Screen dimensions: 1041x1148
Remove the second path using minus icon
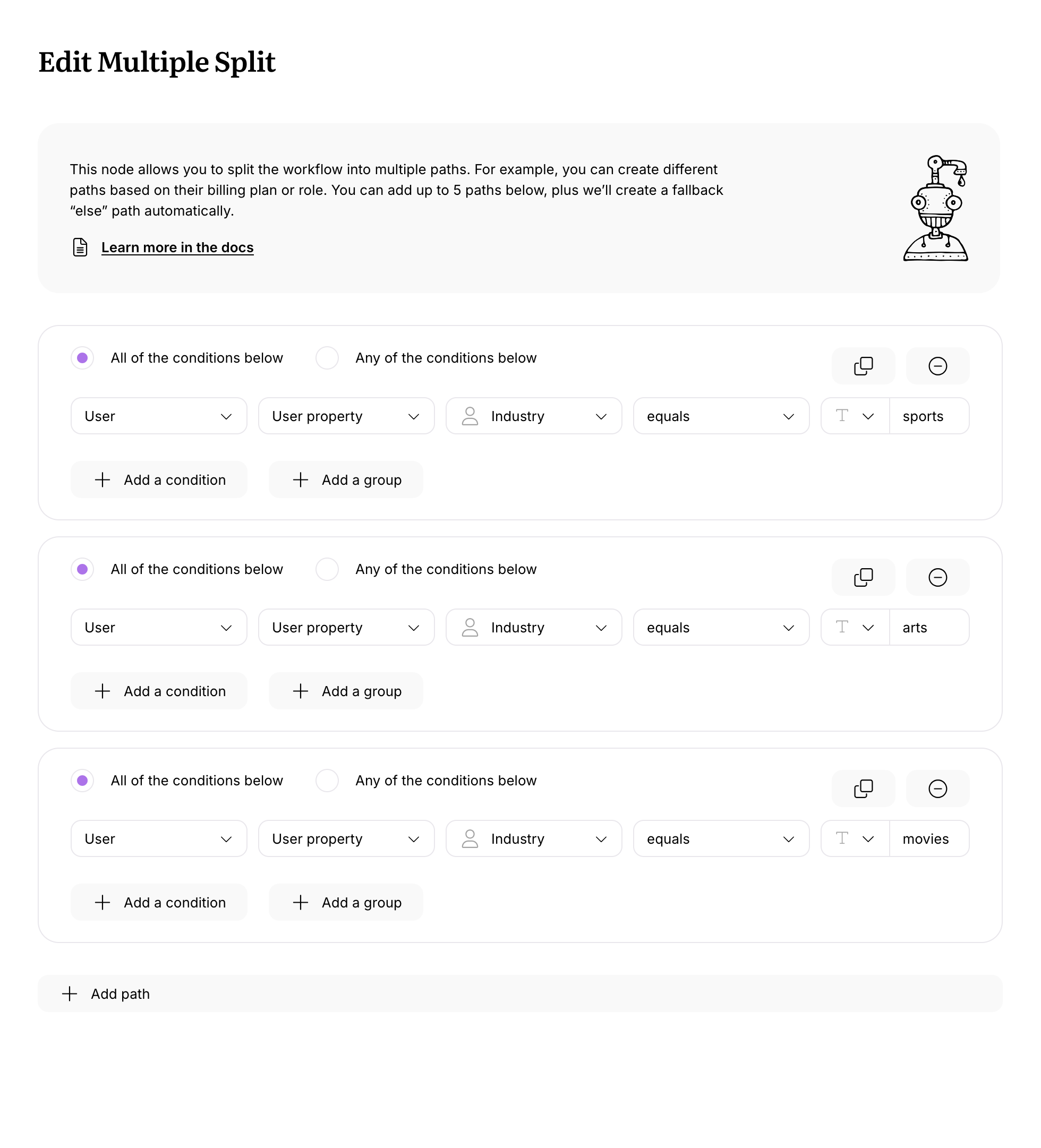coord(937,577)
